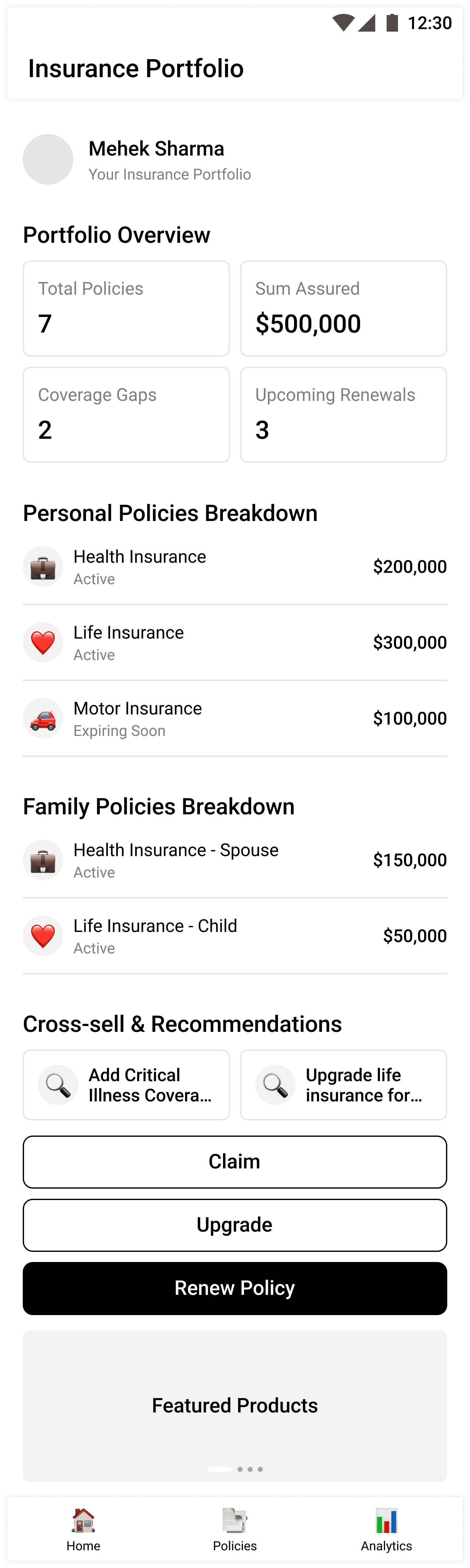This screenshot has height=1568, width=470.
Task: Open Mehek Sharma's profile avatar
Action: [x=48, y=159]
